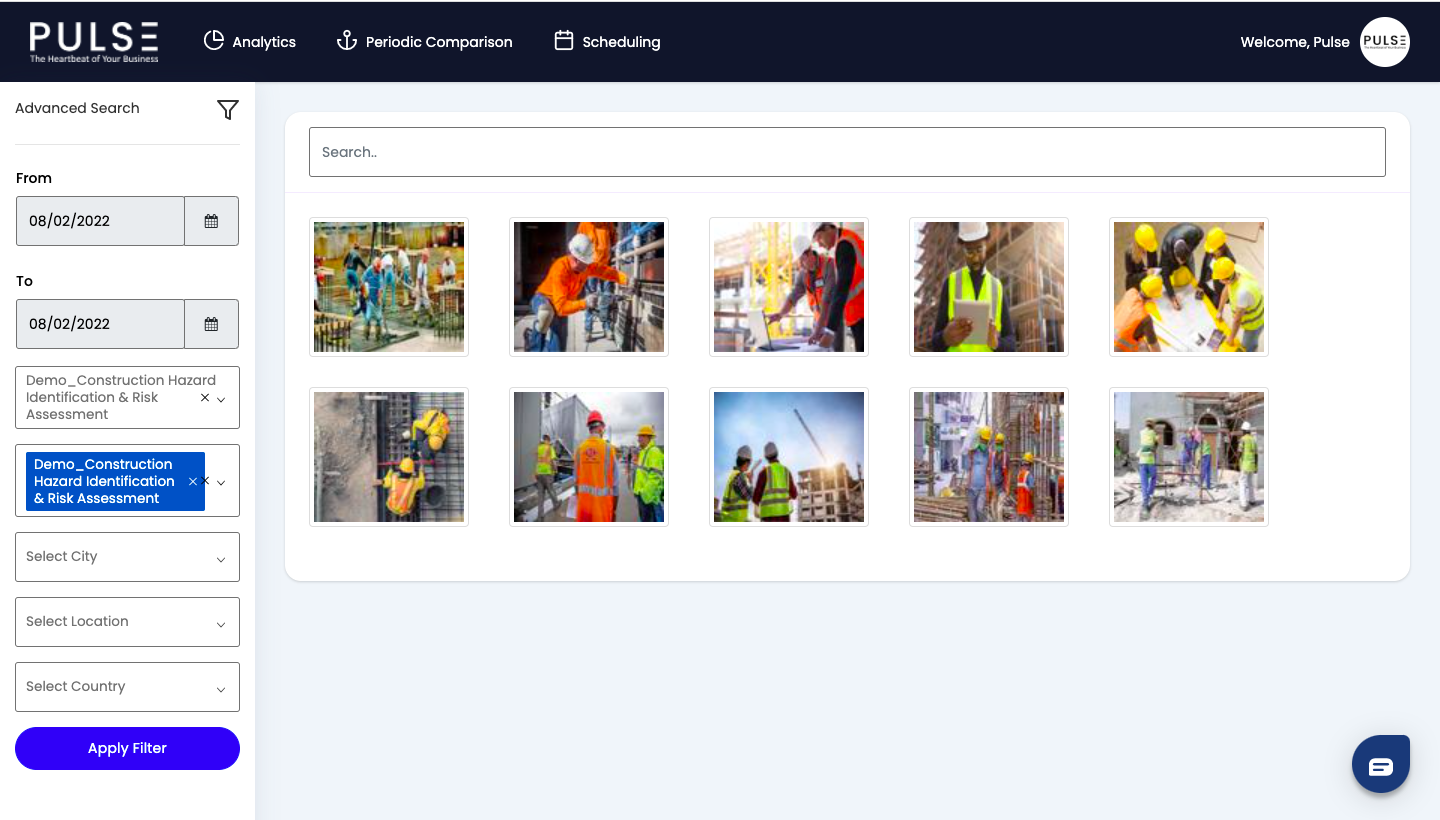Click the Scheduling calendar icon
The width and height of the screenshot is (1440, 820).
point(563,41)
